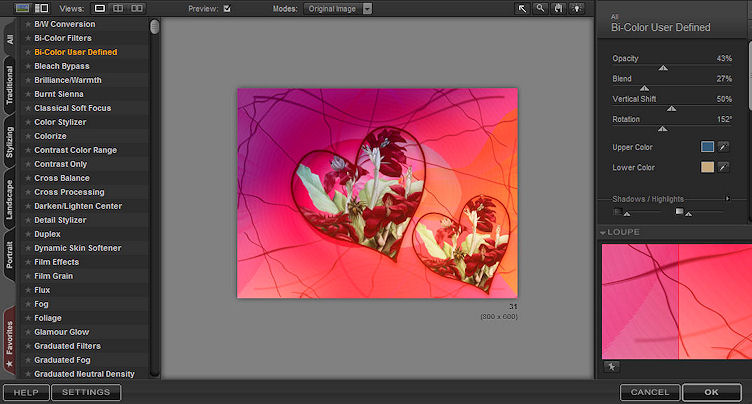Open the Modes dropdown
Image resolution: width=752 pixels, height=404 pixels.
point(366,8)
